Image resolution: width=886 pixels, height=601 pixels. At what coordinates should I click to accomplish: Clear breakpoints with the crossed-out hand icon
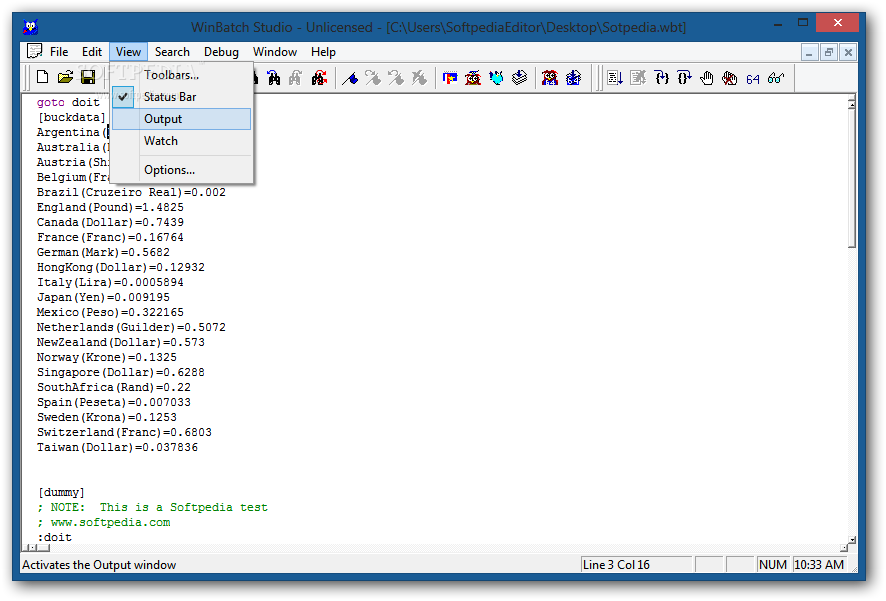(x=730, y=78)
